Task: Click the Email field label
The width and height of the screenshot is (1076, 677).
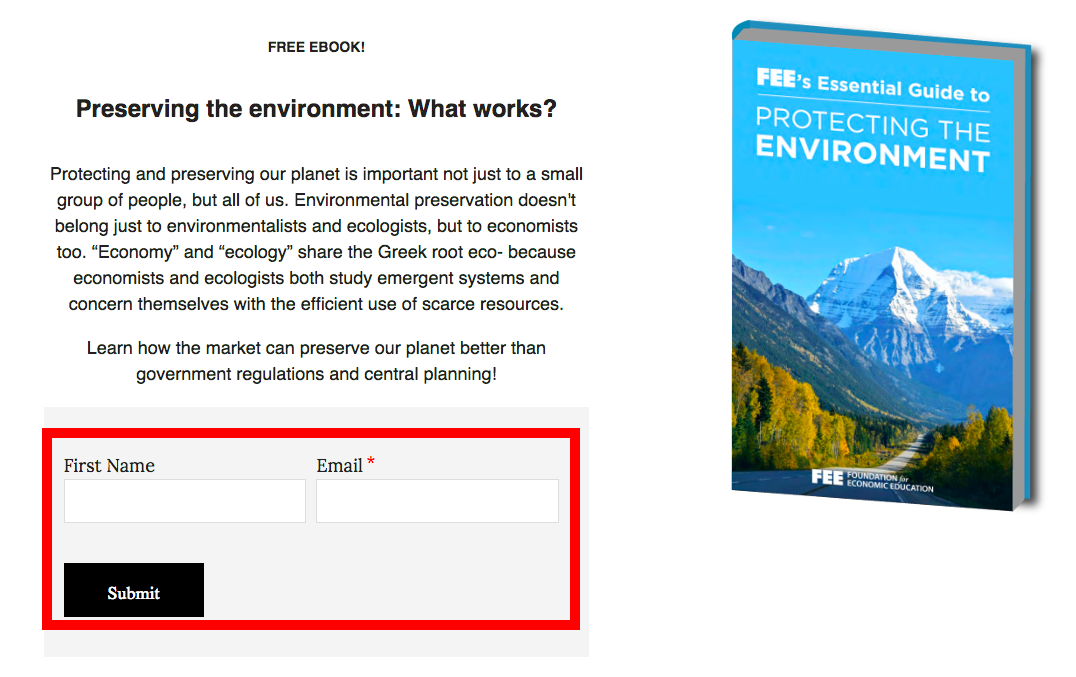Action: [339, 466]
